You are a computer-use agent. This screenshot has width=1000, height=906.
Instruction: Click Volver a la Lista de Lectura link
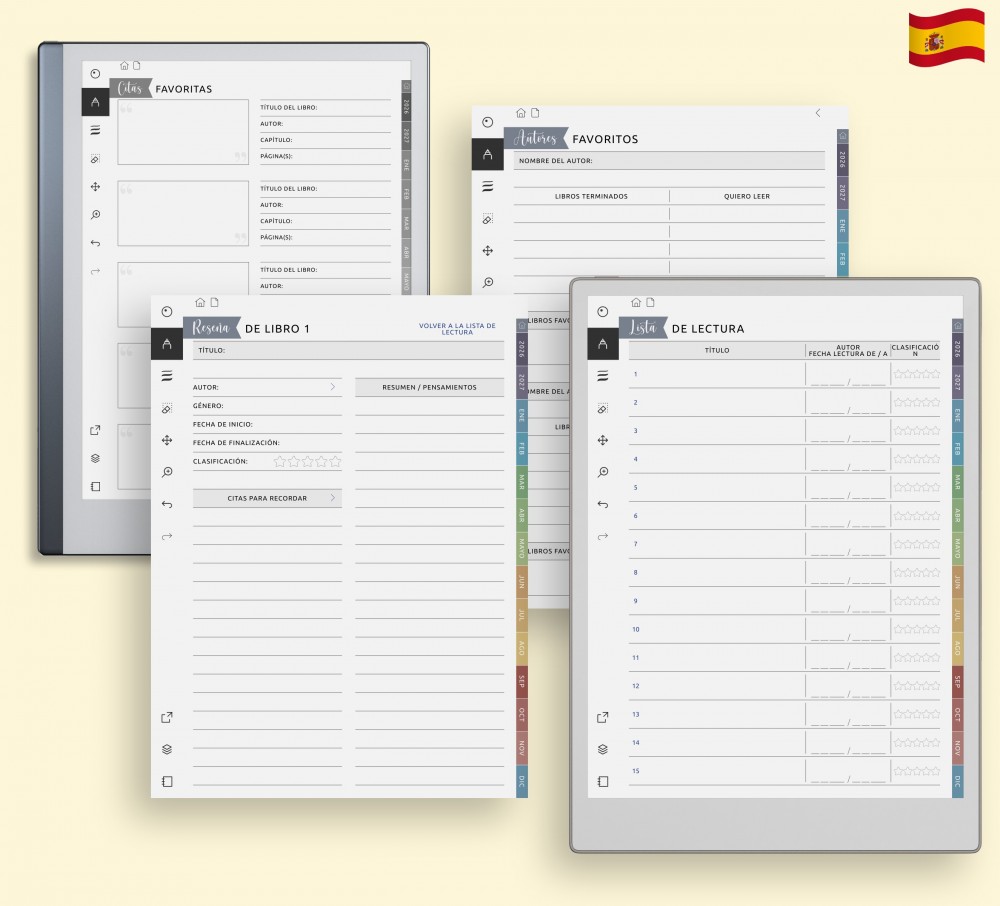[x=457, y=329]
